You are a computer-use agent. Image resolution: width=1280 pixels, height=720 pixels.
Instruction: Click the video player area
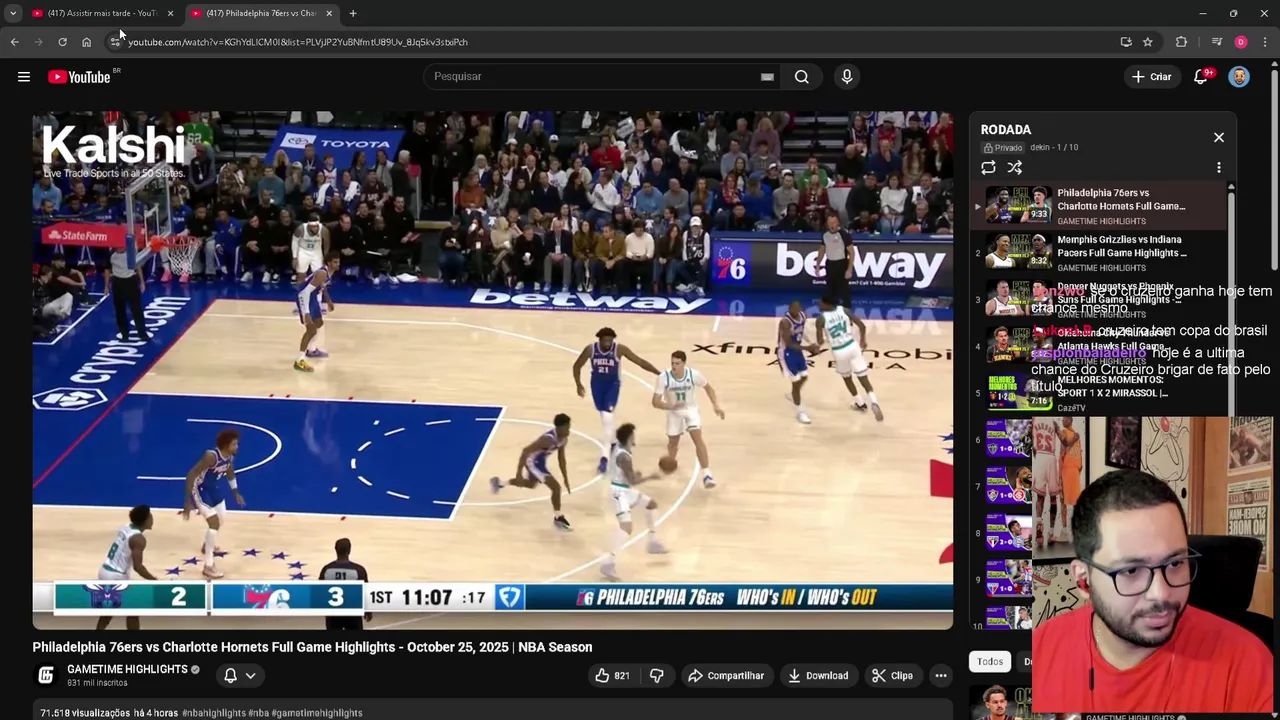coord(492,370)
